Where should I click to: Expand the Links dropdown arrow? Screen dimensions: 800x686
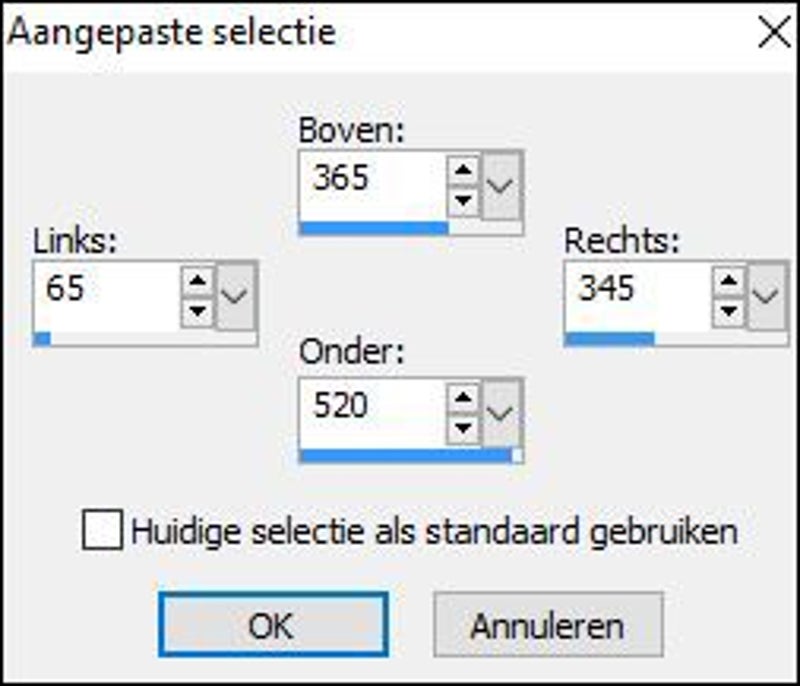236,295
